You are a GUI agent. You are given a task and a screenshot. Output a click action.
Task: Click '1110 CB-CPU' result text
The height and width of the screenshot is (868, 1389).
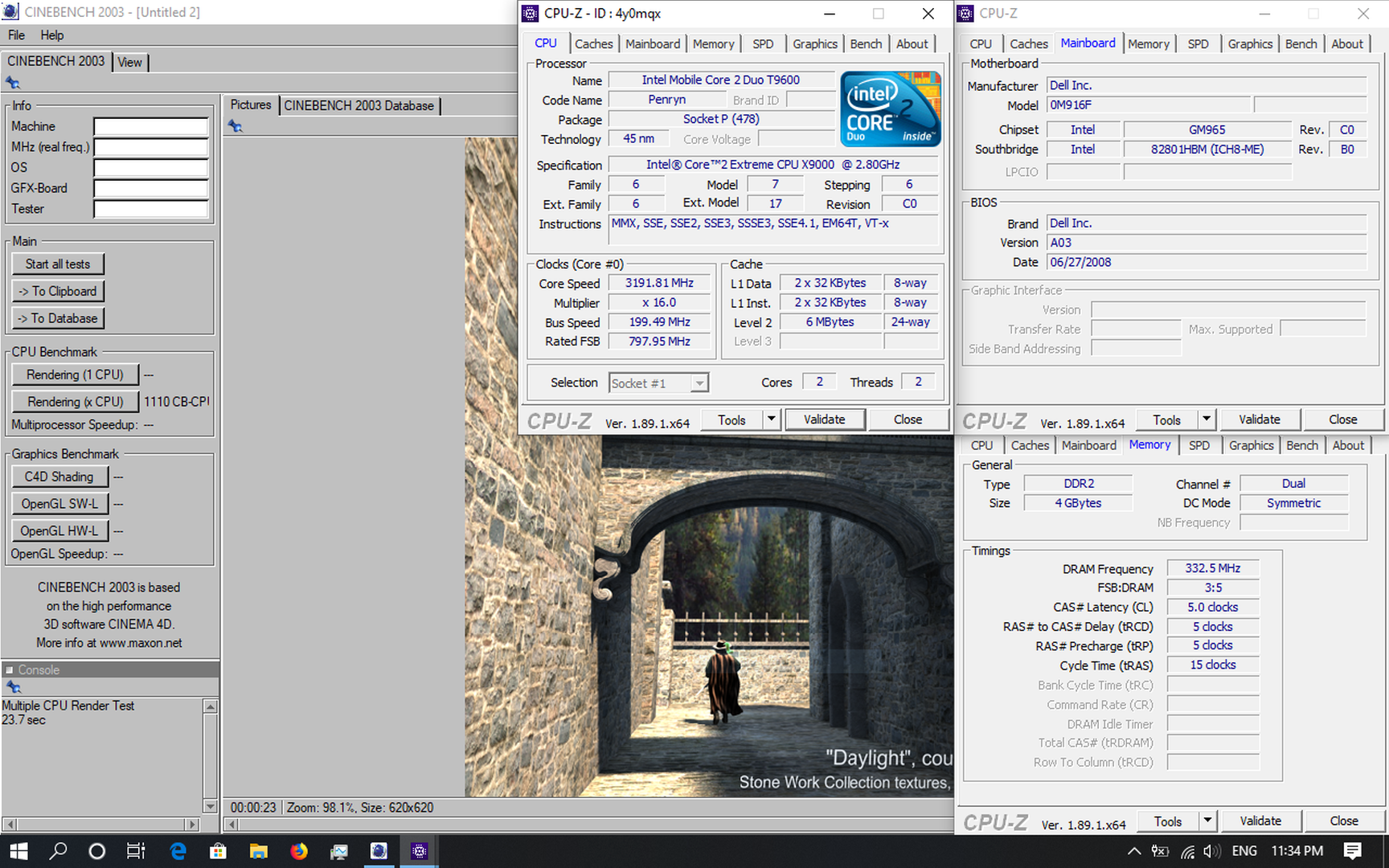point(176,402)
